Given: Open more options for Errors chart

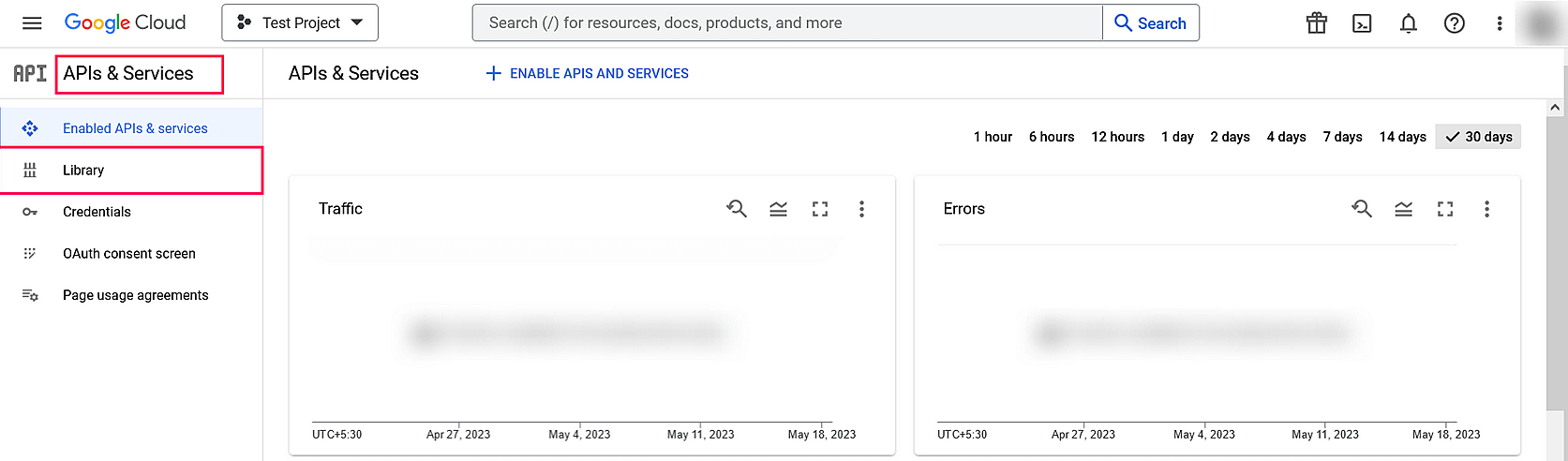Looking at the screenshot, I should [x=1486, y=209].
